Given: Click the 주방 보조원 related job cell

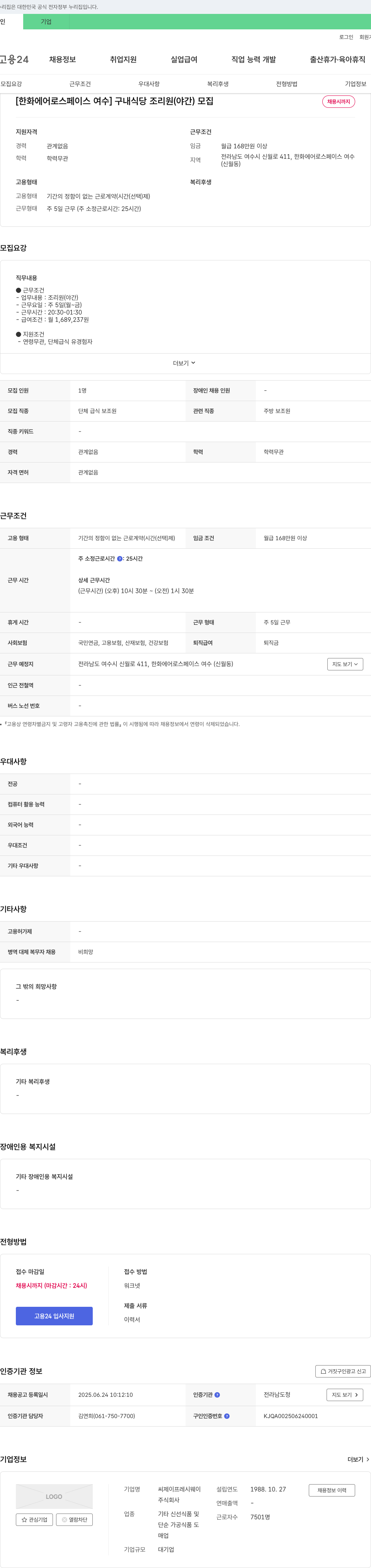Looking at the screenshot, I should click(277, 411).
